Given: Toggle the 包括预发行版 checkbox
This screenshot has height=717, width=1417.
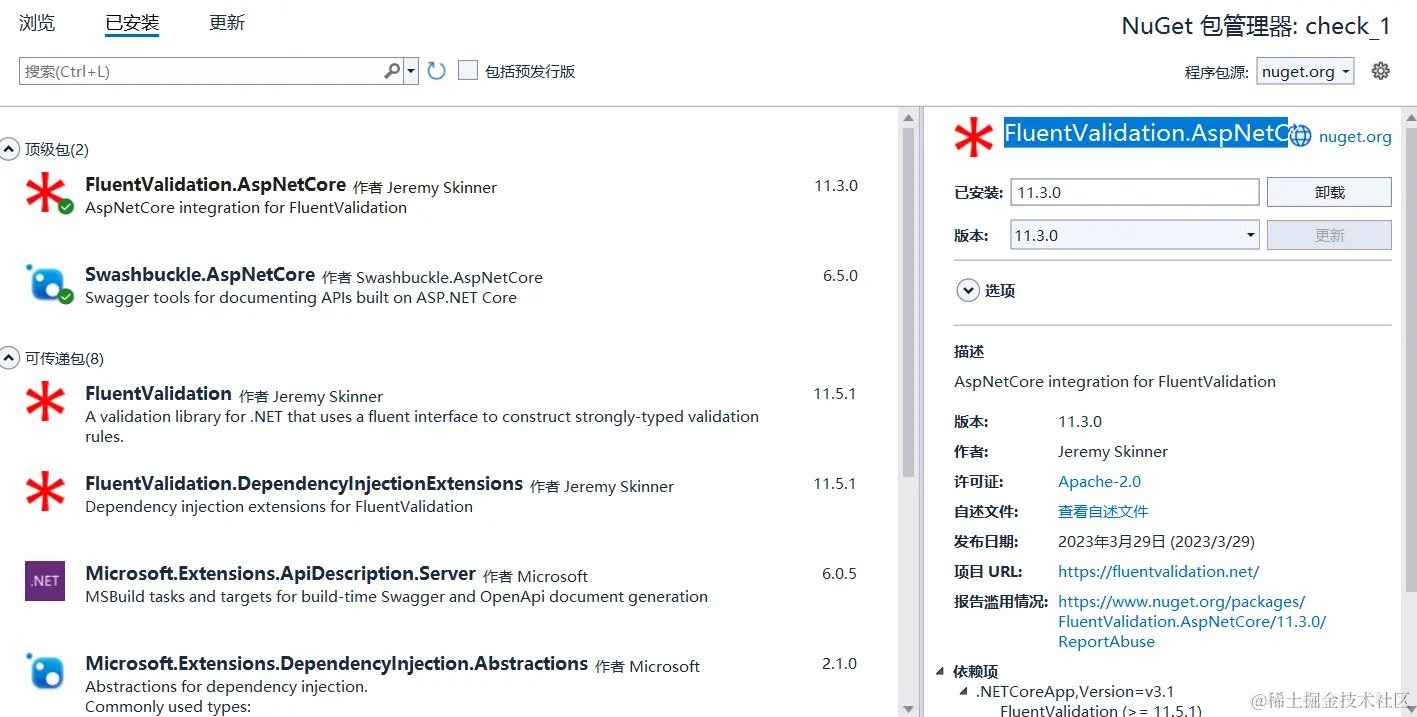Looking at the screenshot, I should 468,70.
